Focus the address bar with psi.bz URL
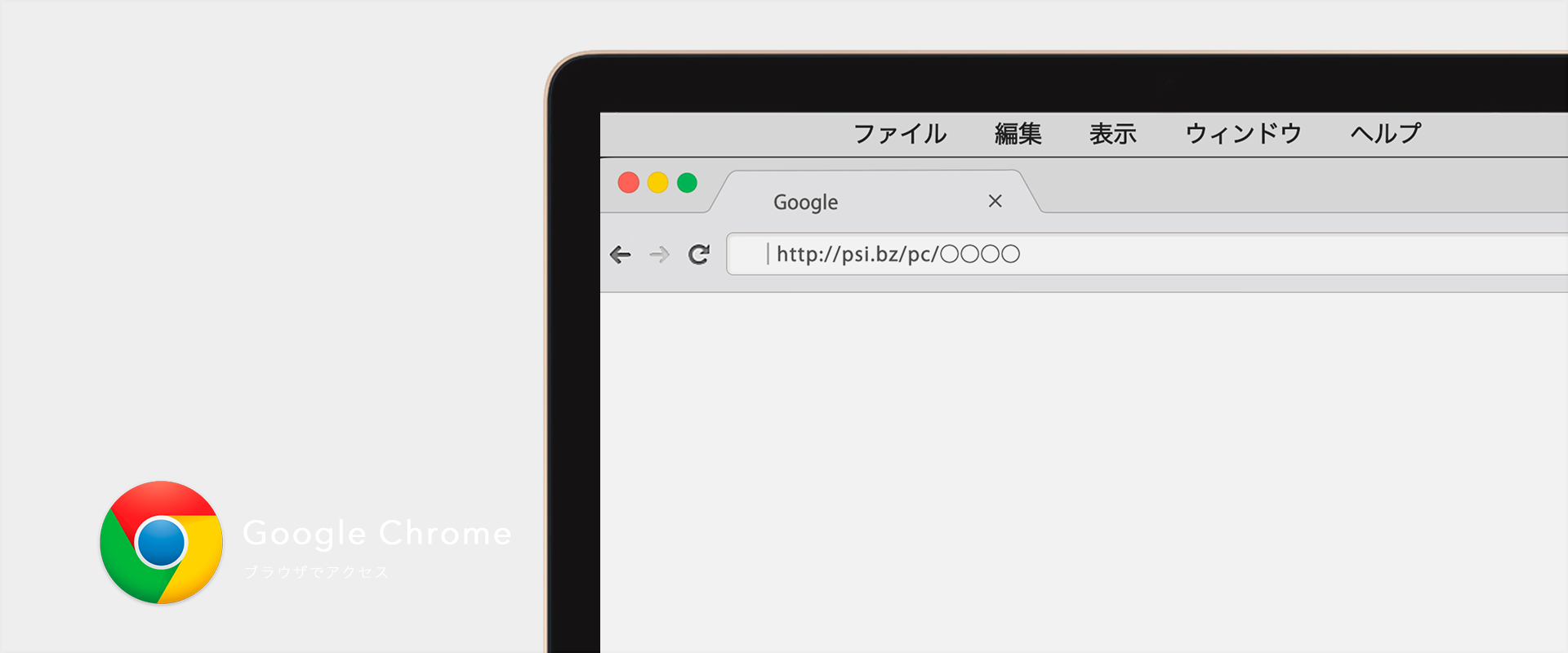 click(1147, 254)
